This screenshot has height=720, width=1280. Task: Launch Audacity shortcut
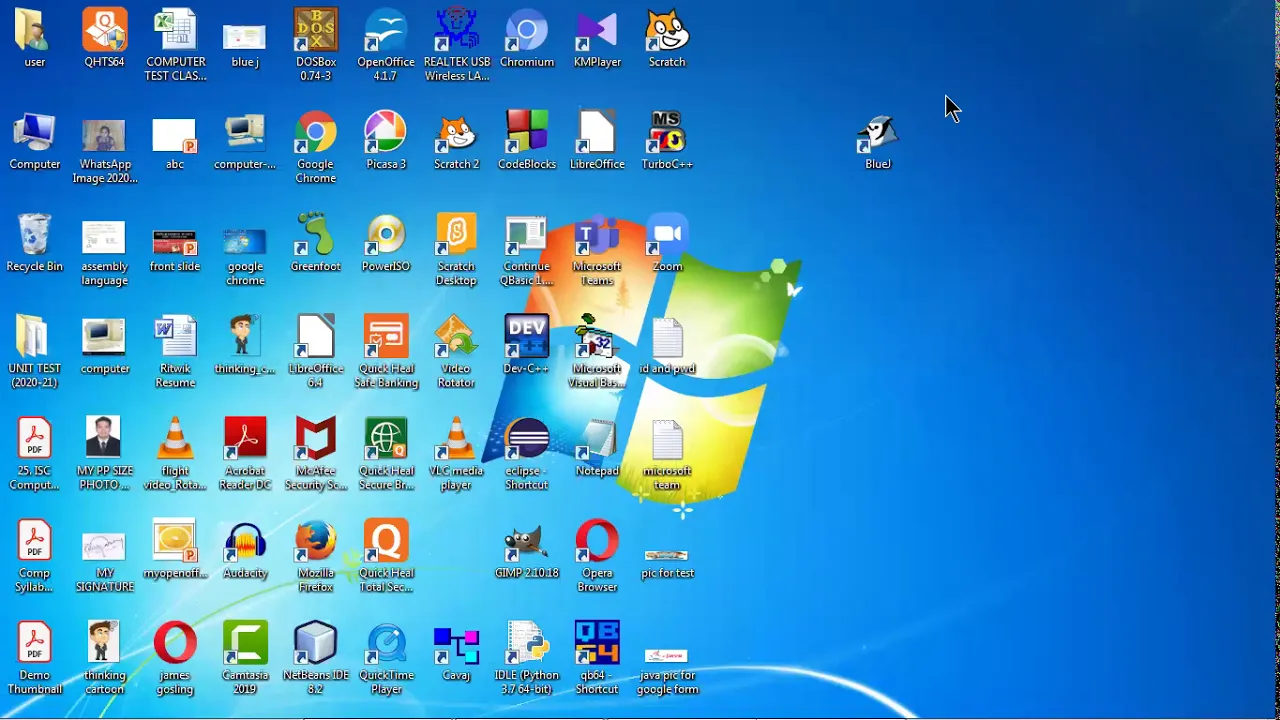(x=245, y=550)
